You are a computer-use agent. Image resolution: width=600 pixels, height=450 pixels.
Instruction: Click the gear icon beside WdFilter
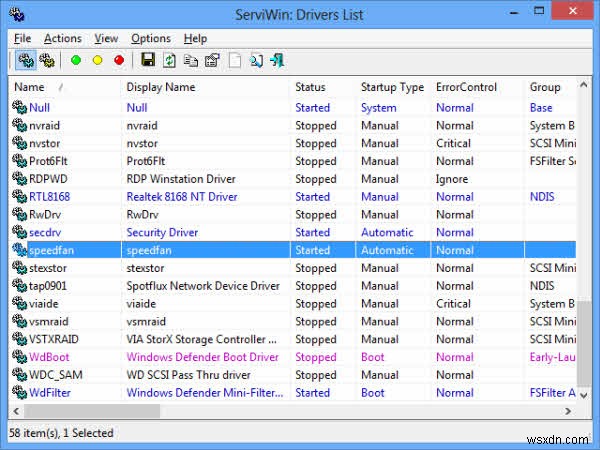19,392
